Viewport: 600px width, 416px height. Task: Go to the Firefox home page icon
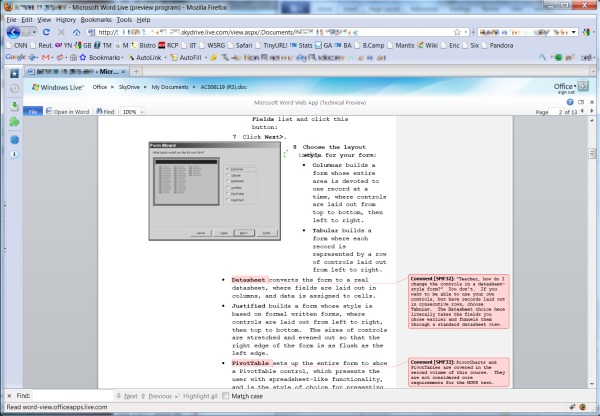point(77,32)
